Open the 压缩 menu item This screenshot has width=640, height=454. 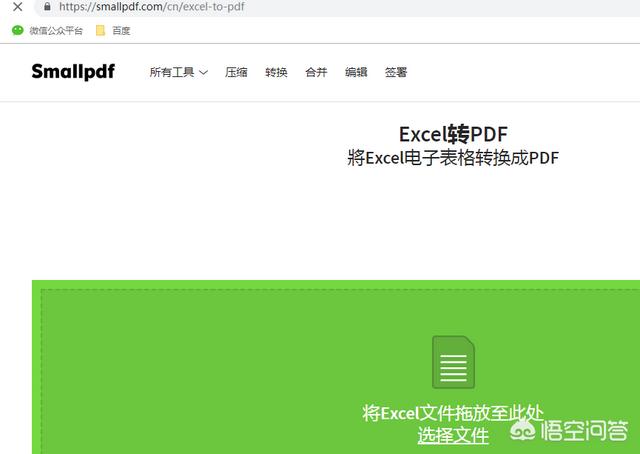tap(236, 72)
